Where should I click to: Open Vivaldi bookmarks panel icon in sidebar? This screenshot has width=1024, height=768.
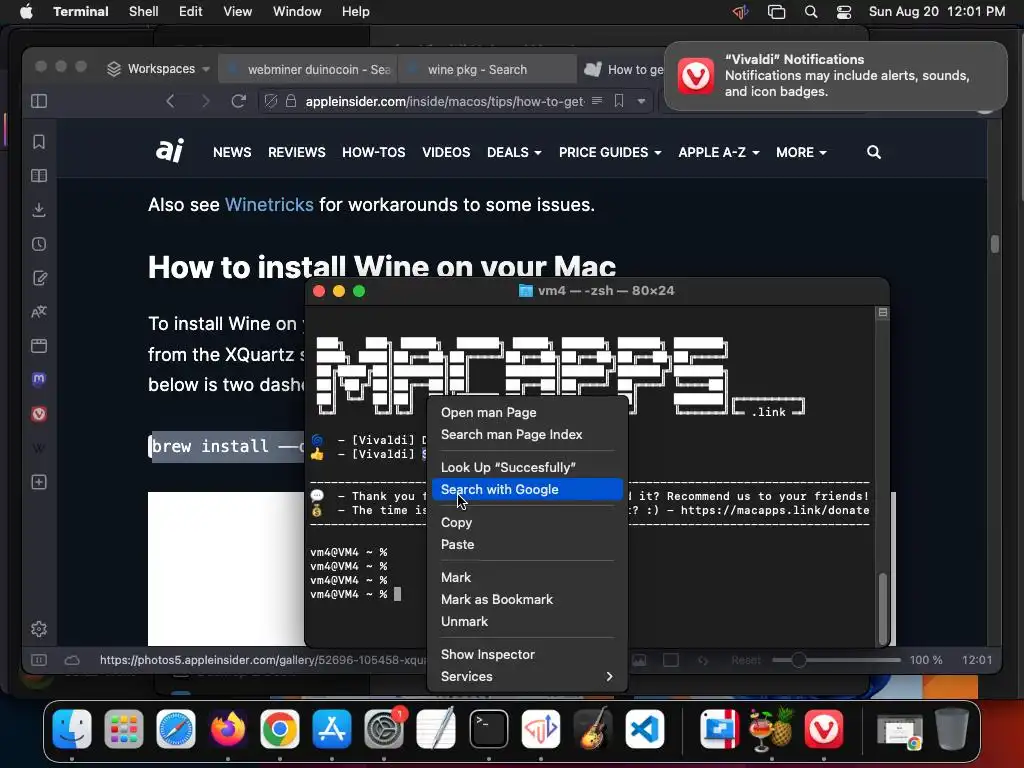point(39,142)
